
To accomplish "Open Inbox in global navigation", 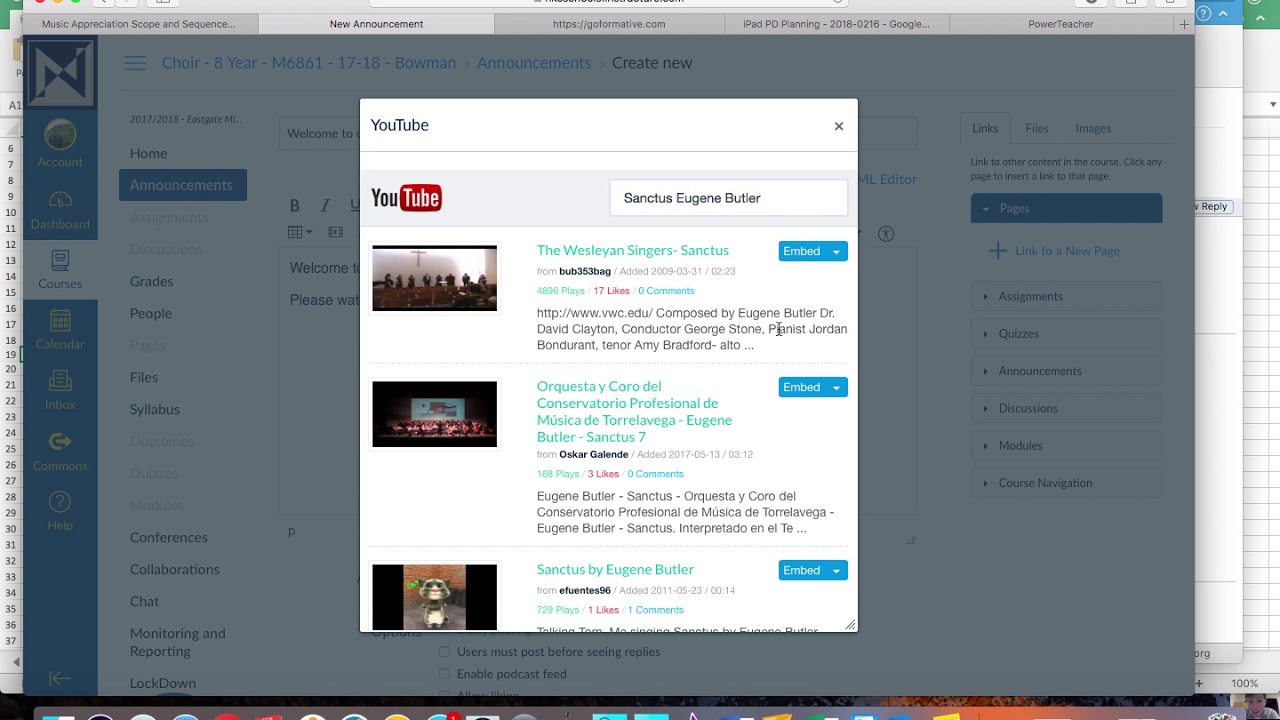I will (60, 391).
